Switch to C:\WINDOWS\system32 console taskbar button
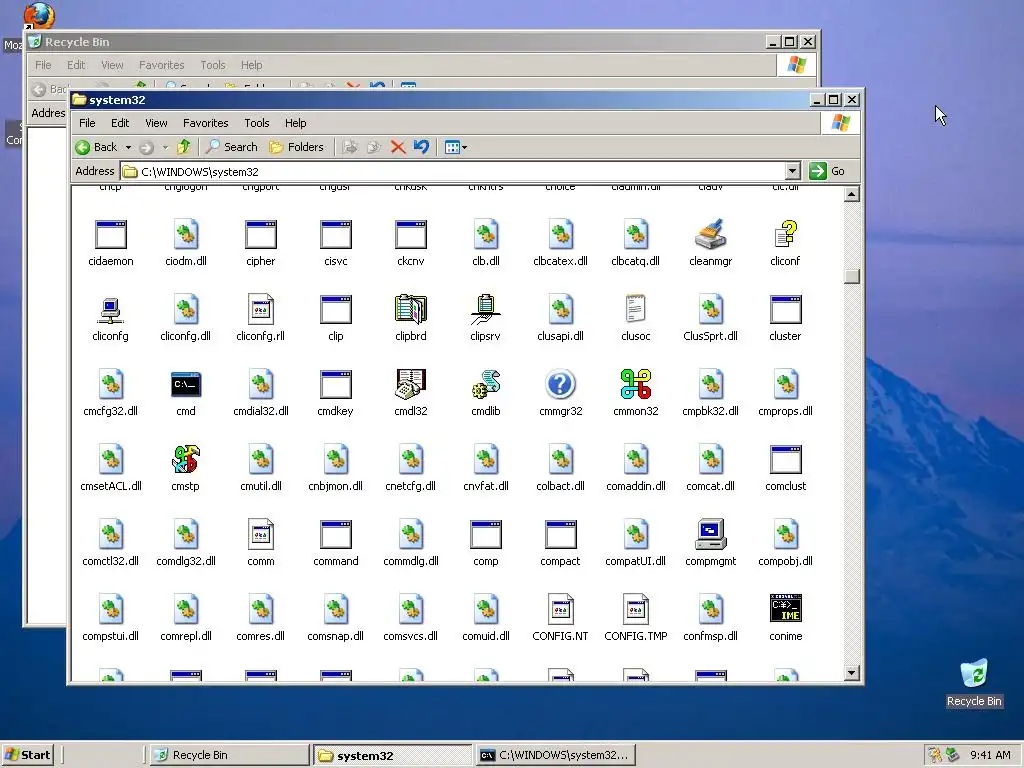 click(555, 755)
